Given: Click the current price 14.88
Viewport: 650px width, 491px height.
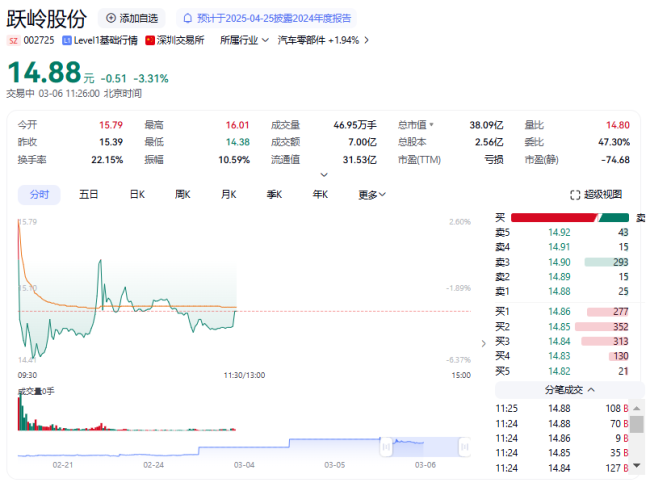Looking at the screenshot, I should 44,72.
